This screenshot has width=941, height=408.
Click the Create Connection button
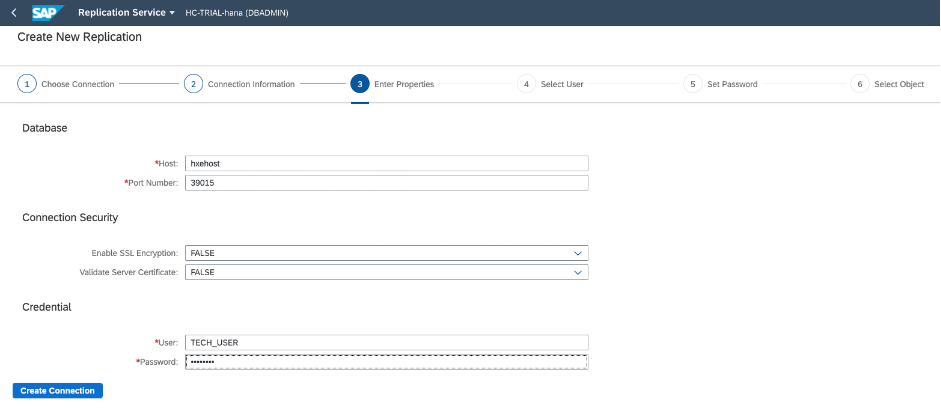click(x=58, y=391)
